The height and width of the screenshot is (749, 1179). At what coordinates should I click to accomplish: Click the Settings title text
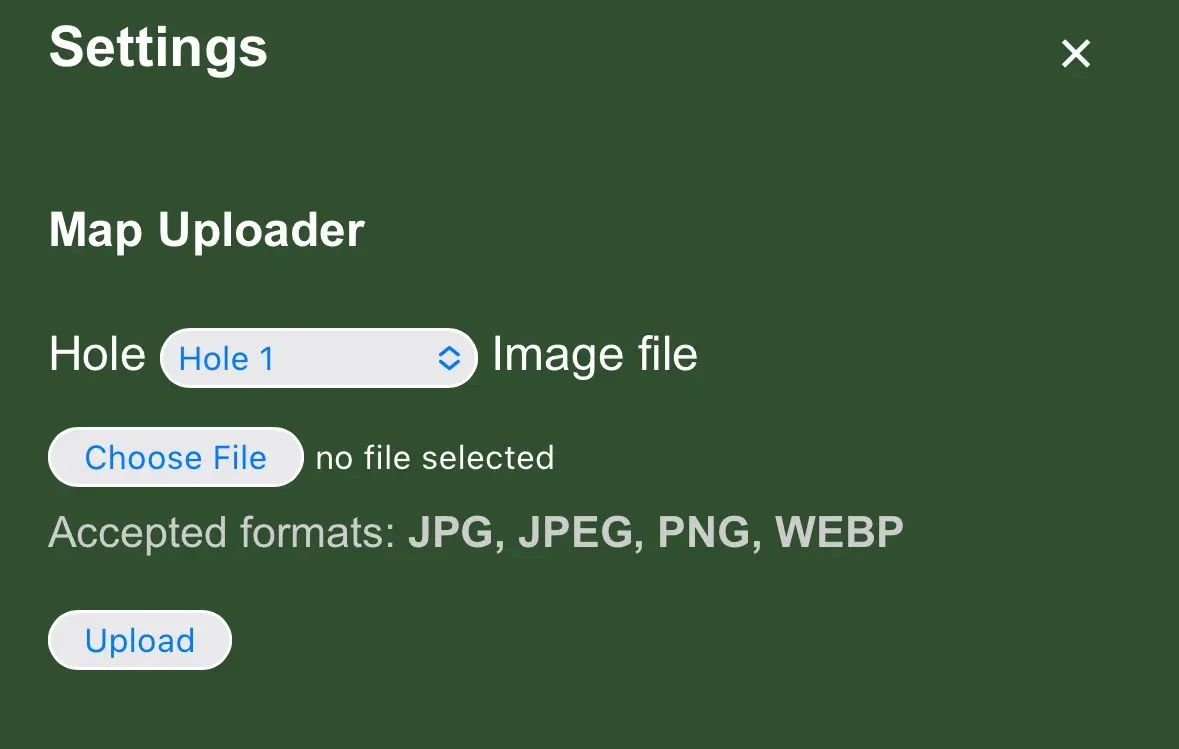(157, 48)
